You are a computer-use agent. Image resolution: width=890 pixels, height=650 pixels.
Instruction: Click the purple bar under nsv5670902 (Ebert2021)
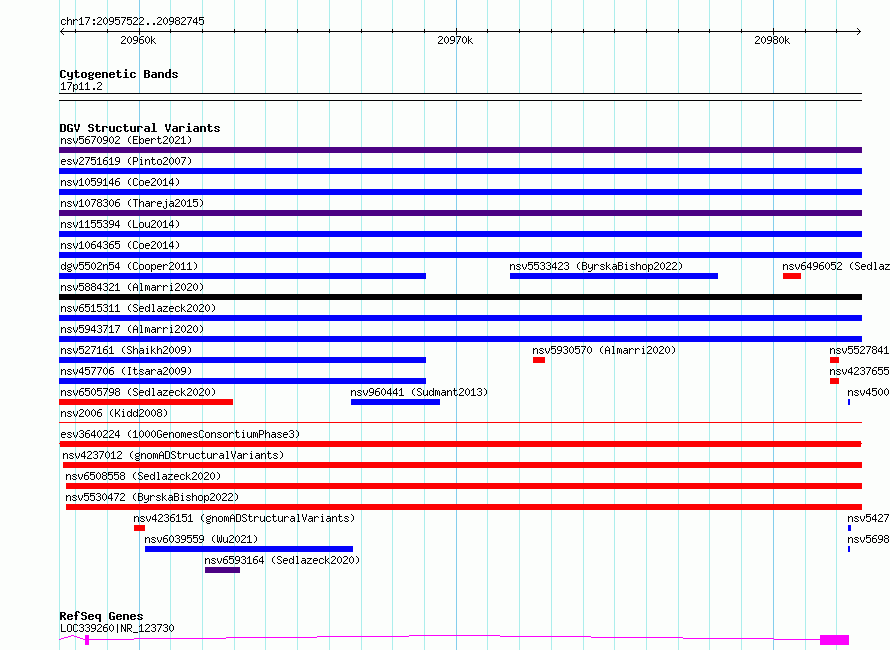[x=460, y=150]
